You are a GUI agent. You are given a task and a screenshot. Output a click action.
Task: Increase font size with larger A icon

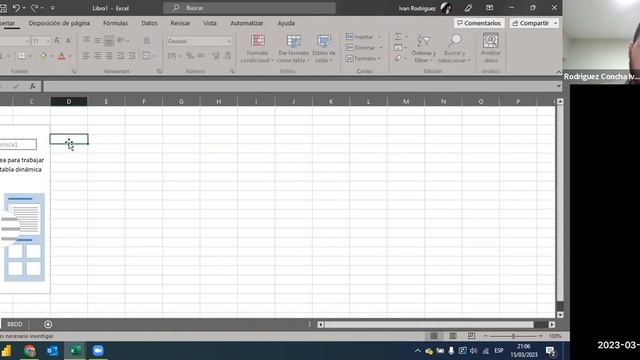(x=57, y=40)
